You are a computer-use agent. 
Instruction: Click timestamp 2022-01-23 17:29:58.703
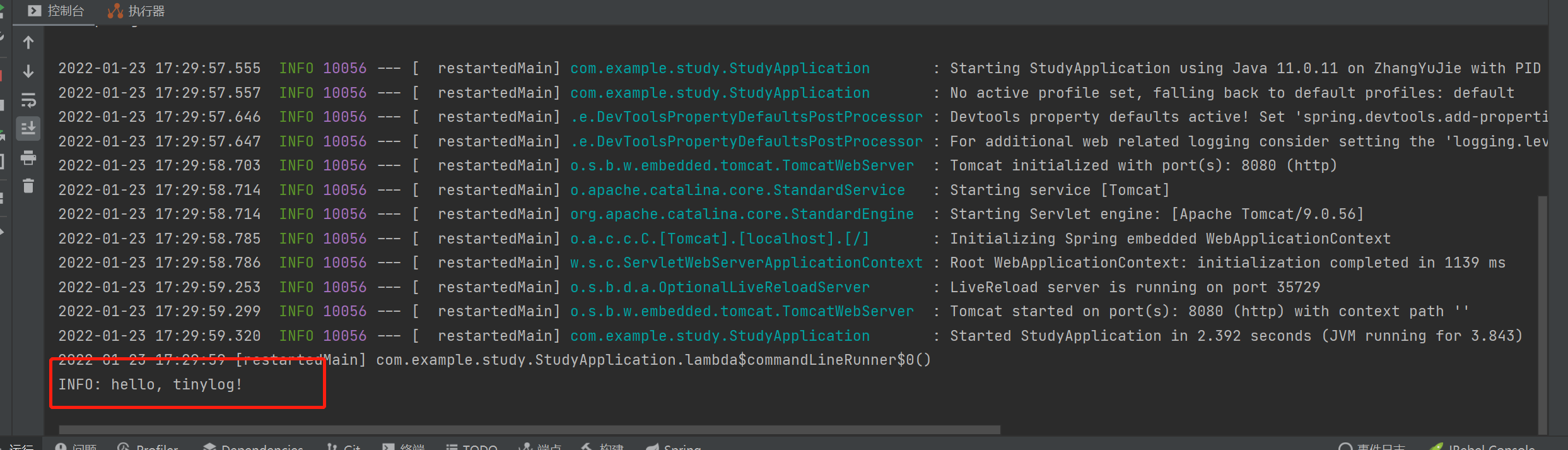[160, 165]
